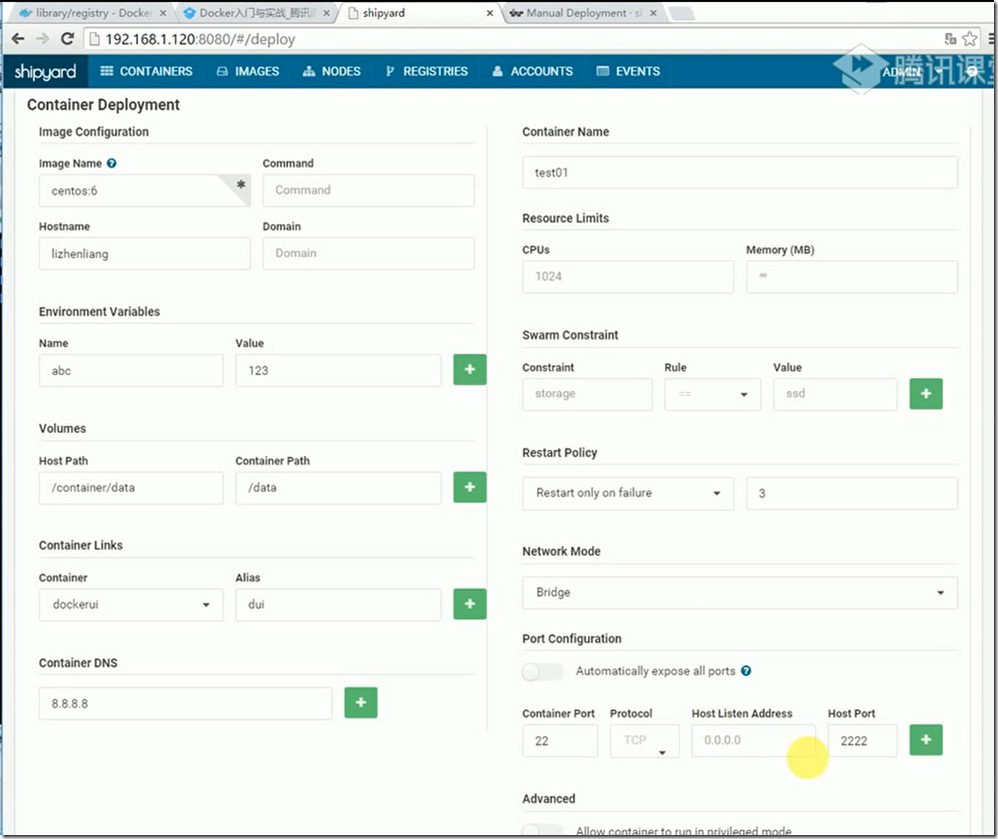
Task: Click the Host Listen Address field
Action: click(x=754, y=741)
